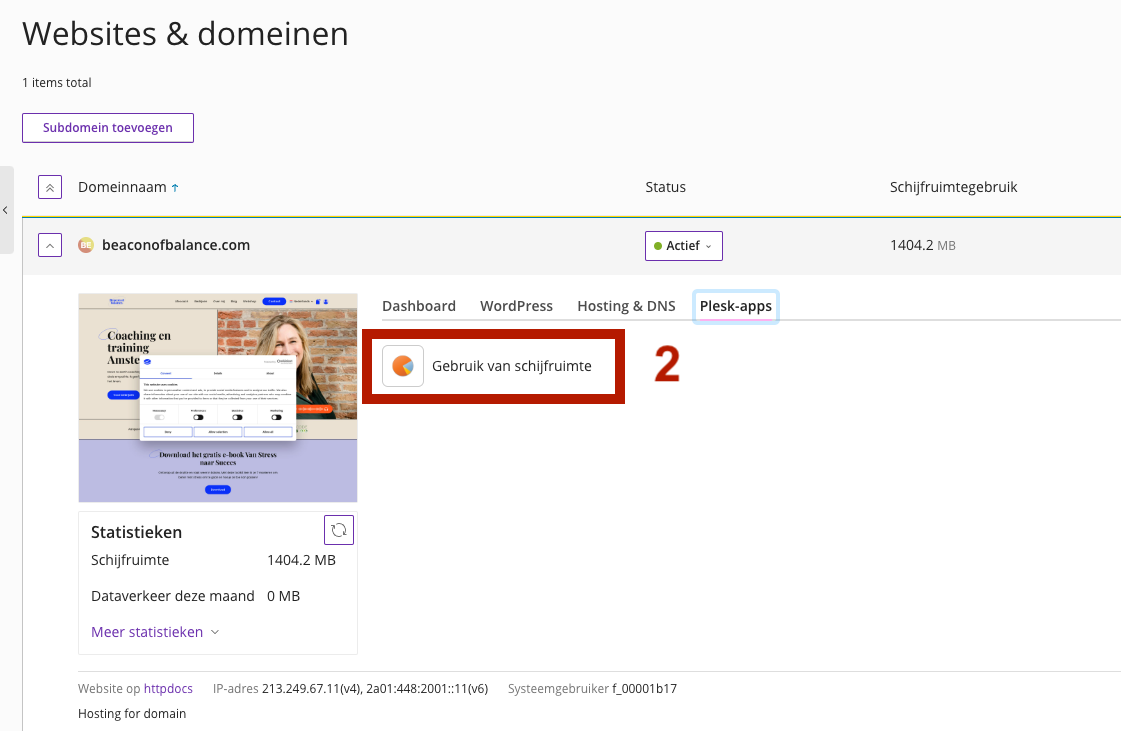The width and height of the screenshot is (1121, 731).
Task: Collapse the beaconofbalance.com domain row
Action: click(50, 245)
